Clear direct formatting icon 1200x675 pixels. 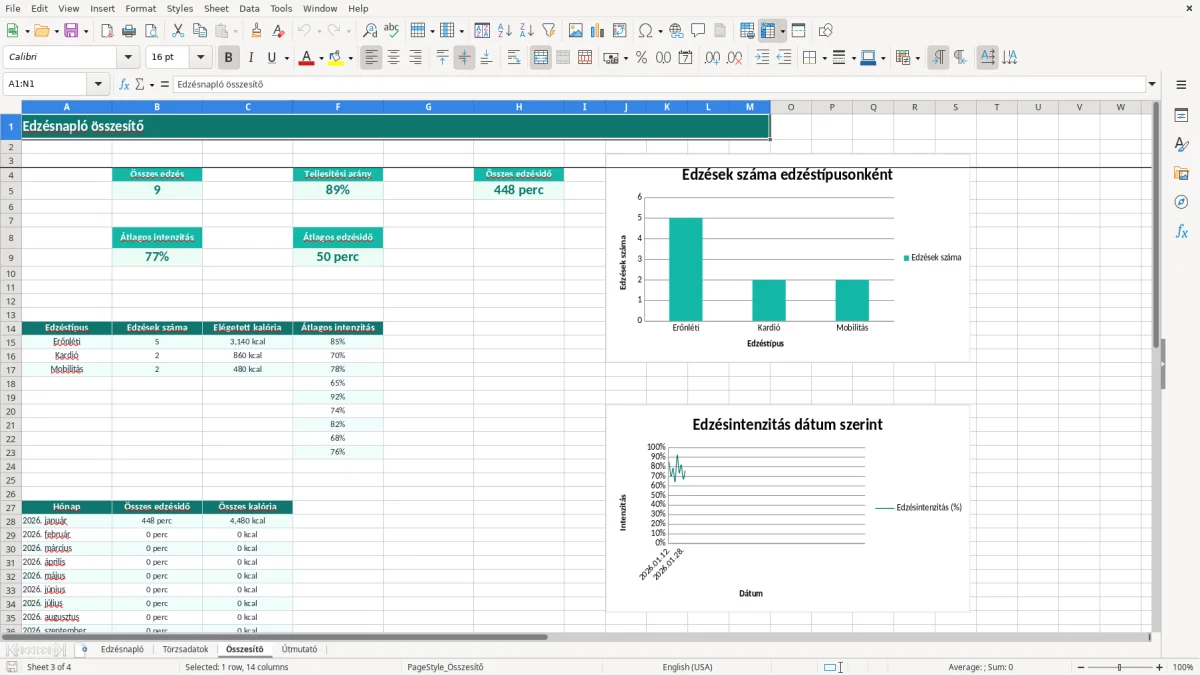click(279, 31)
